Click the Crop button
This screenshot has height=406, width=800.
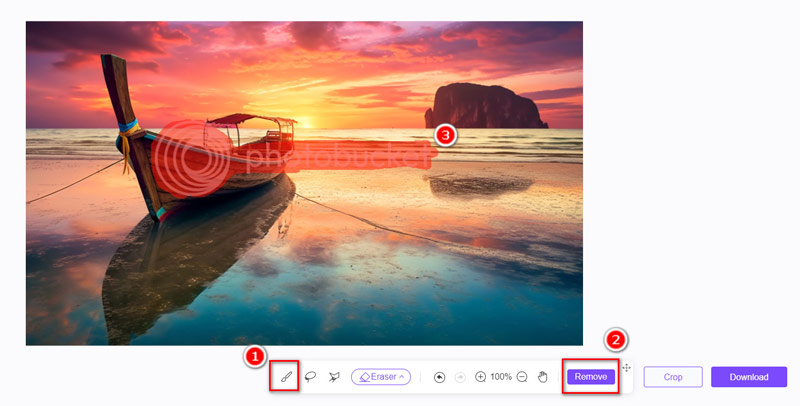673,377
